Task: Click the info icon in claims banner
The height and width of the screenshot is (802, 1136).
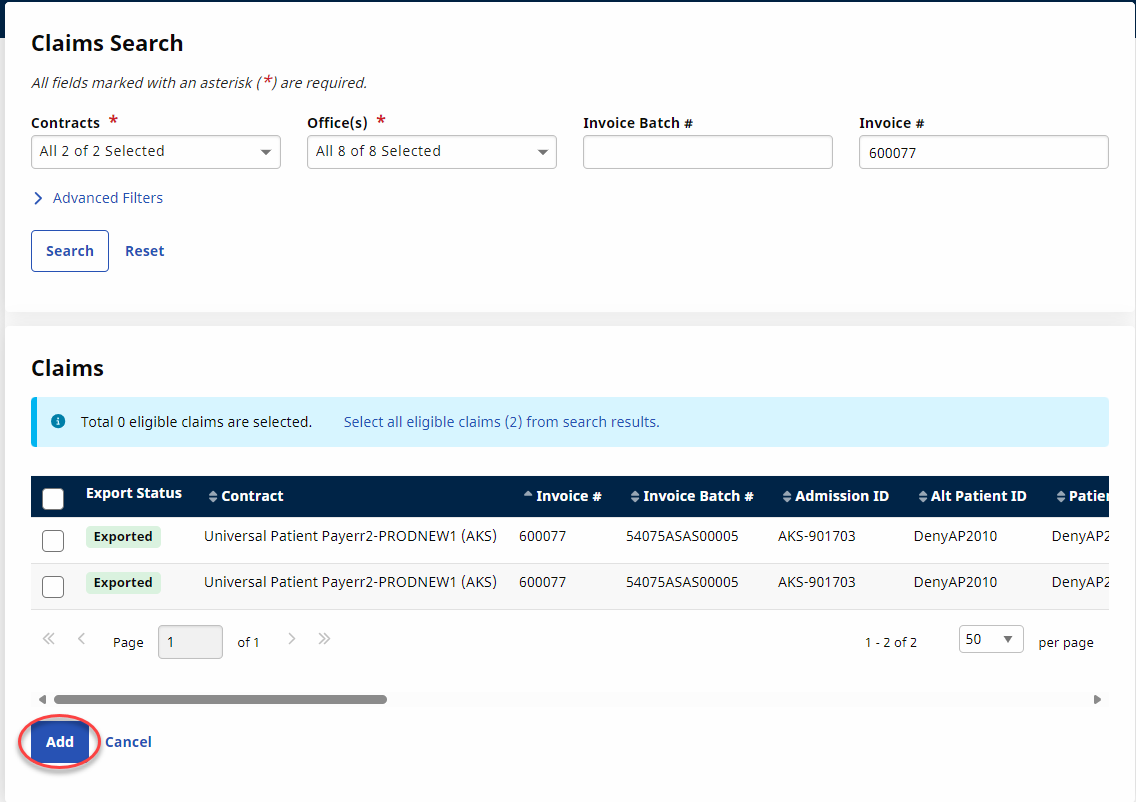Action: pyautogui.click(x=58, y=422)
